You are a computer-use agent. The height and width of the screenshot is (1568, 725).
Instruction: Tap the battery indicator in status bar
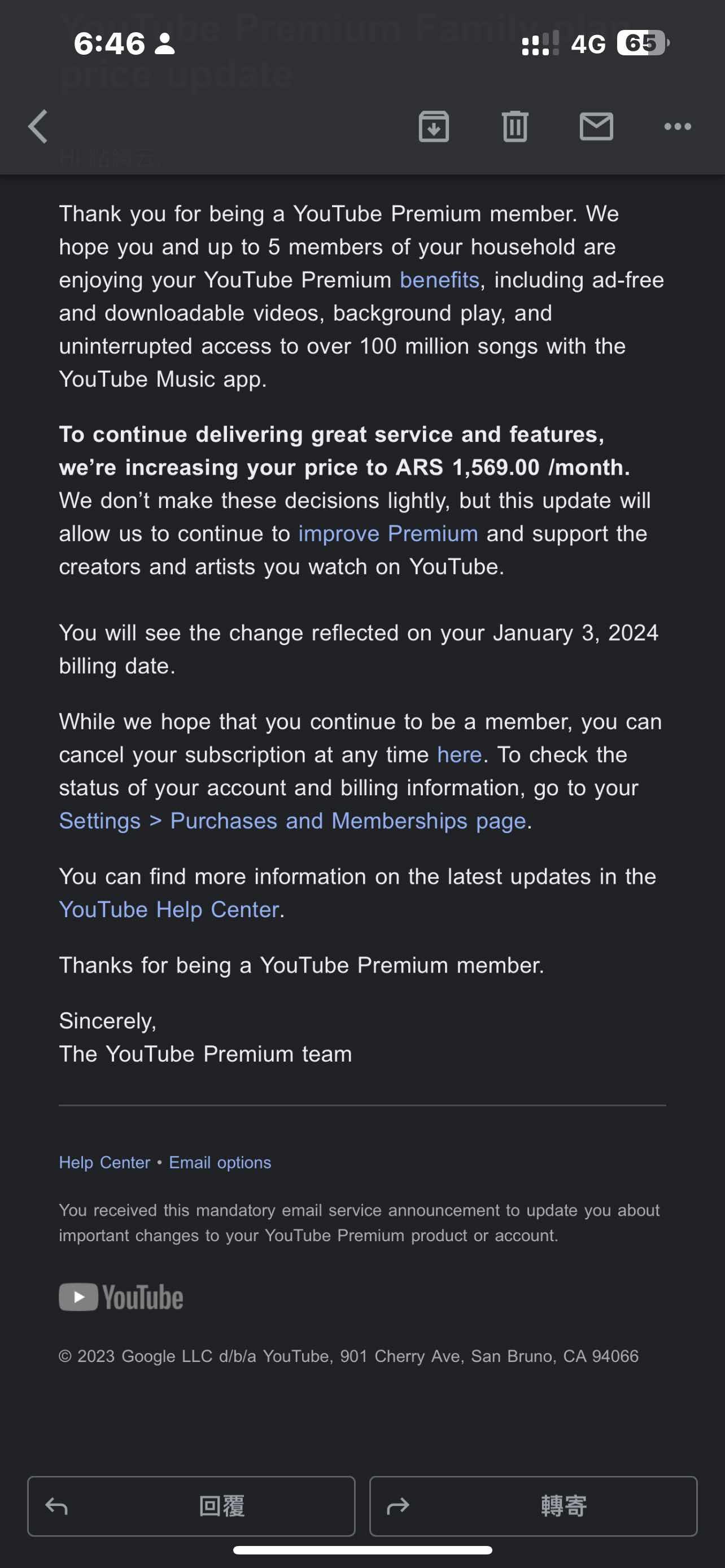click(x=642, y=43)
